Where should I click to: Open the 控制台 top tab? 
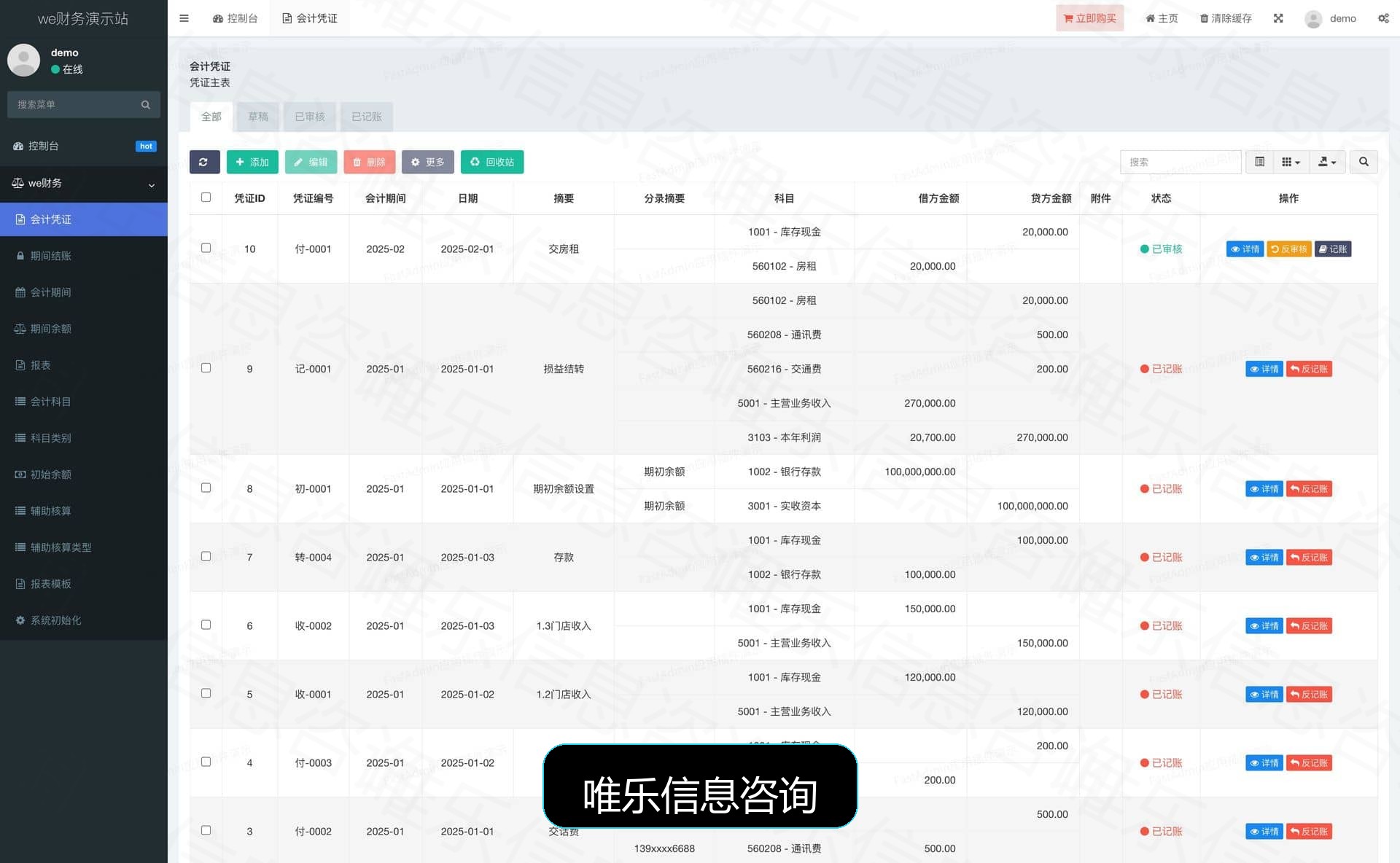tap(236, 18)
